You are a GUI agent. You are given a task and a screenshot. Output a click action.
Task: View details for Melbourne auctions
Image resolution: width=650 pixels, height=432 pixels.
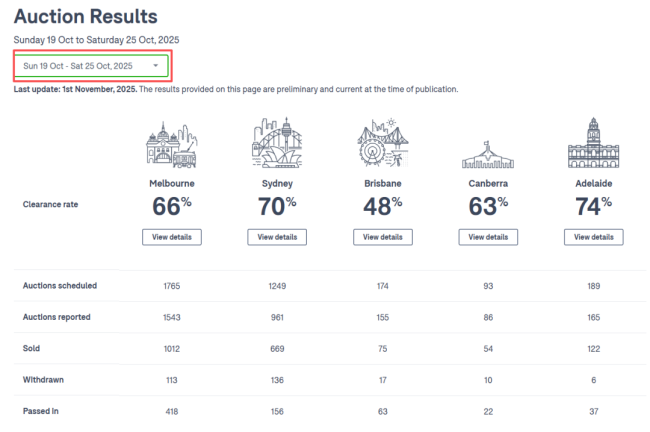(x=172, y=237)
